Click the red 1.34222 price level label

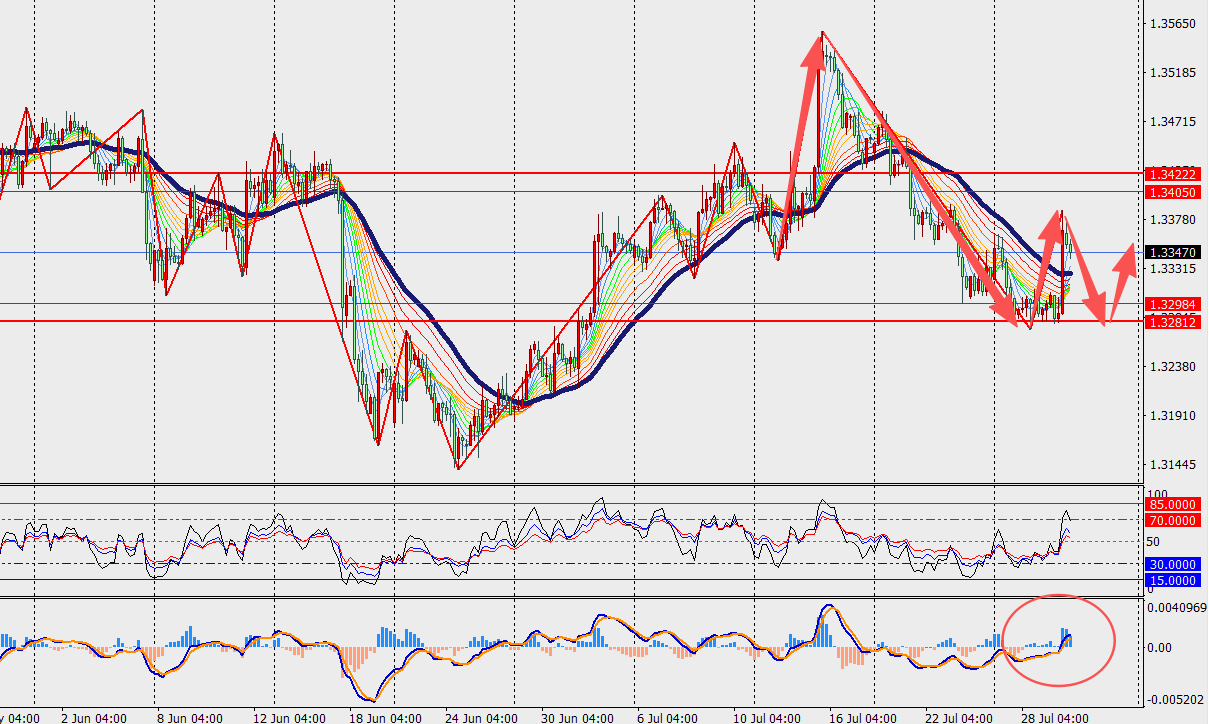(1173, 174)
